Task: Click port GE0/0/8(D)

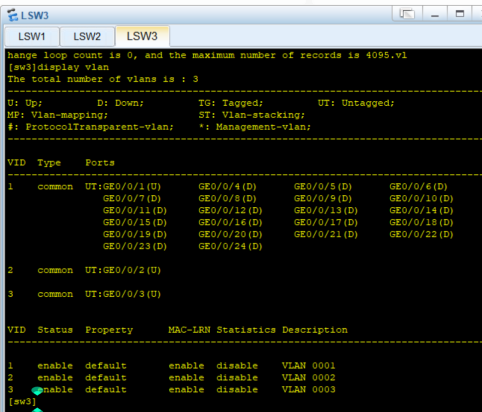Action: tap(227, 199)
